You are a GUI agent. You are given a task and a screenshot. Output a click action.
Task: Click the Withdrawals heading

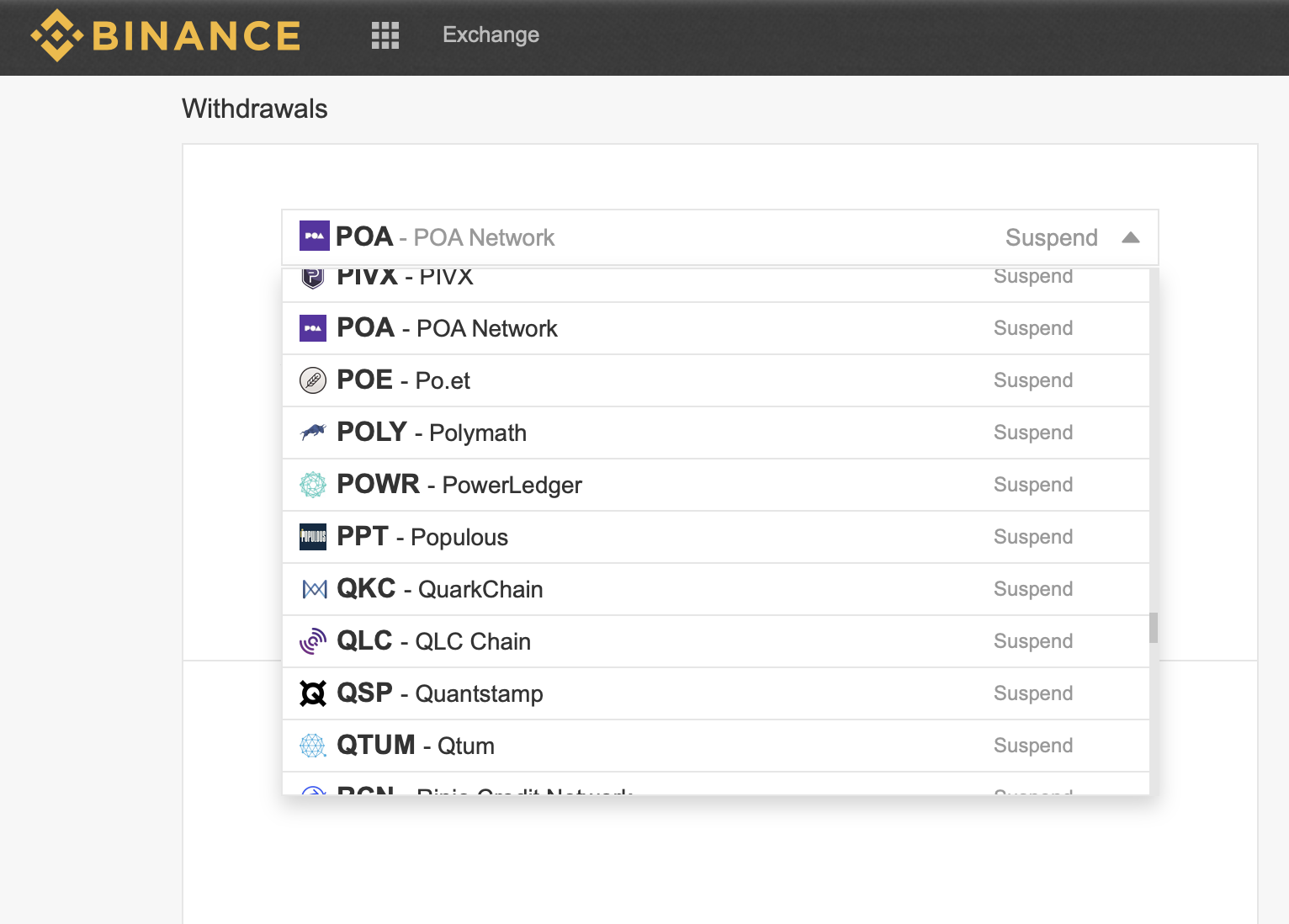click(x=254, y=108)
